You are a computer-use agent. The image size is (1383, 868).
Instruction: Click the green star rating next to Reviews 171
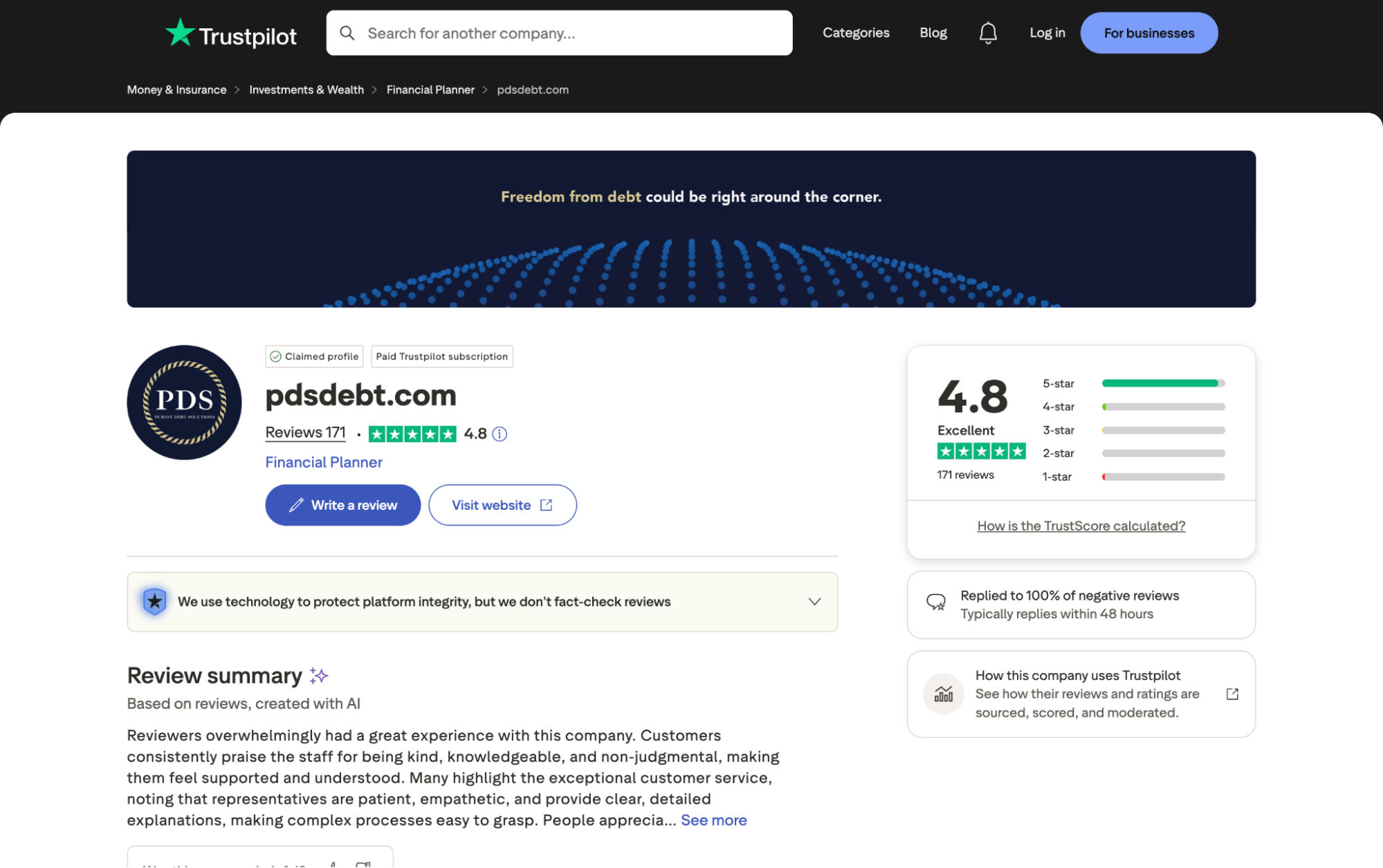(x=412, y=434)
